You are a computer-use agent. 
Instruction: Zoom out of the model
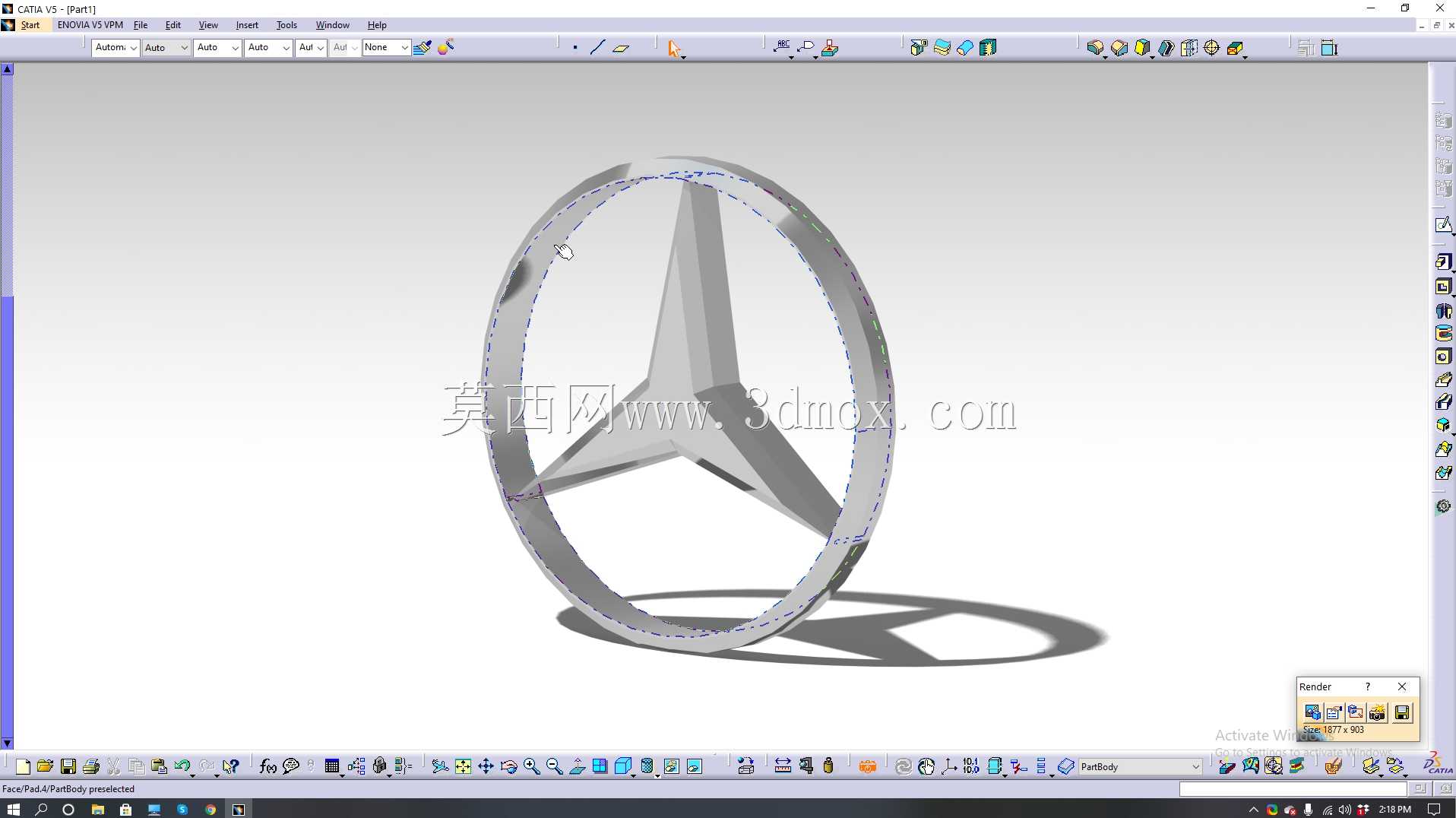[x=554, y=766]
